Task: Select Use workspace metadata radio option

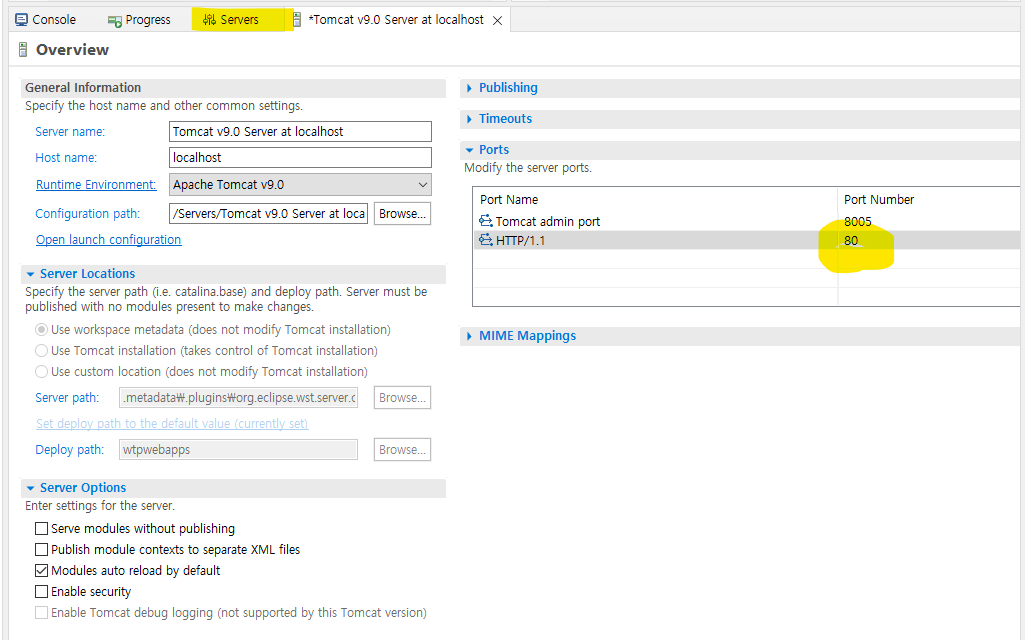Action: pyautogui.click(x=41, y=329)
